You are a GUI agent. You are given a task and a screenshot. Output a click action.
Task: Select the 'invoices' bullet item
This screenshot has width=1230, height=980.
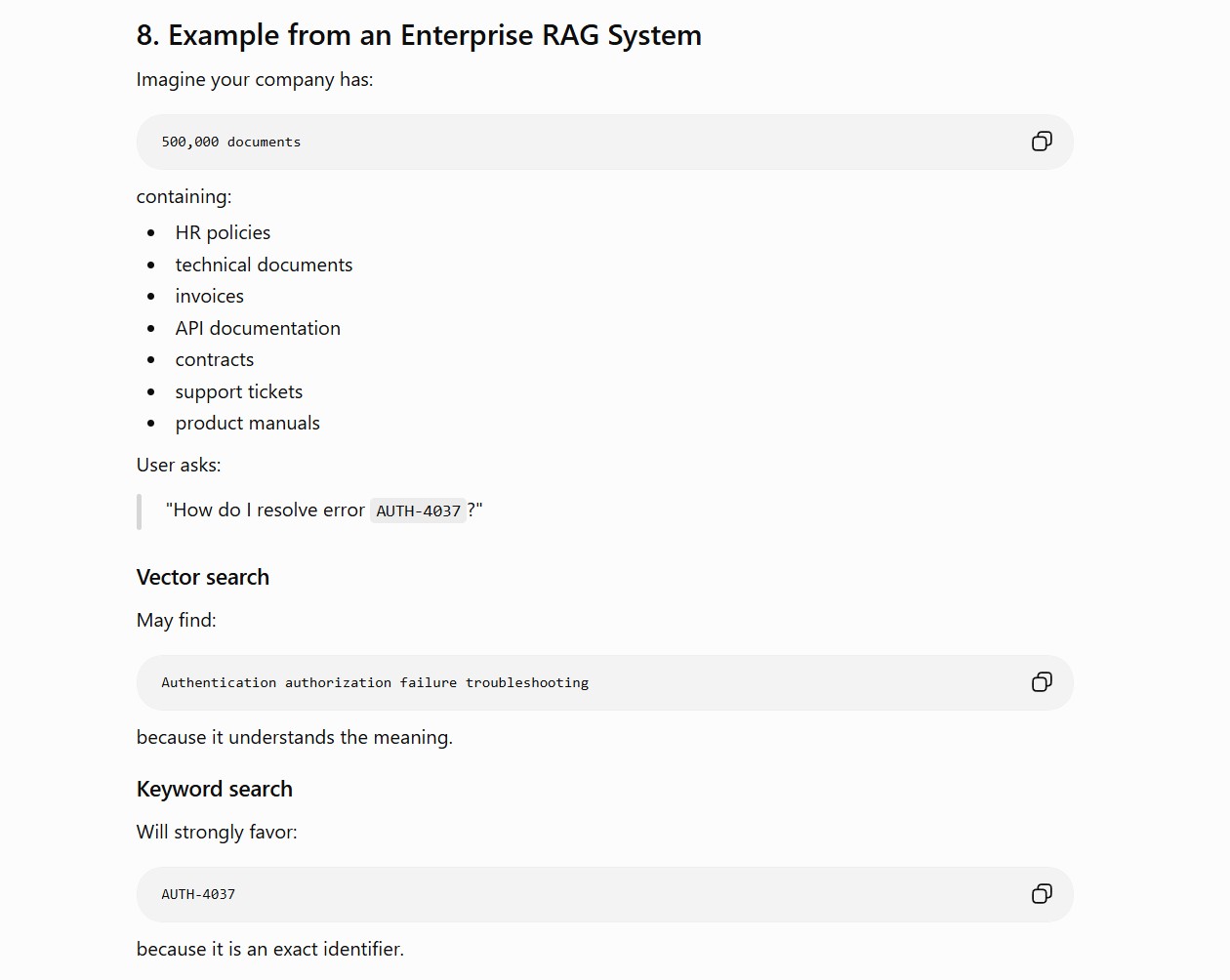click(210, 296)
